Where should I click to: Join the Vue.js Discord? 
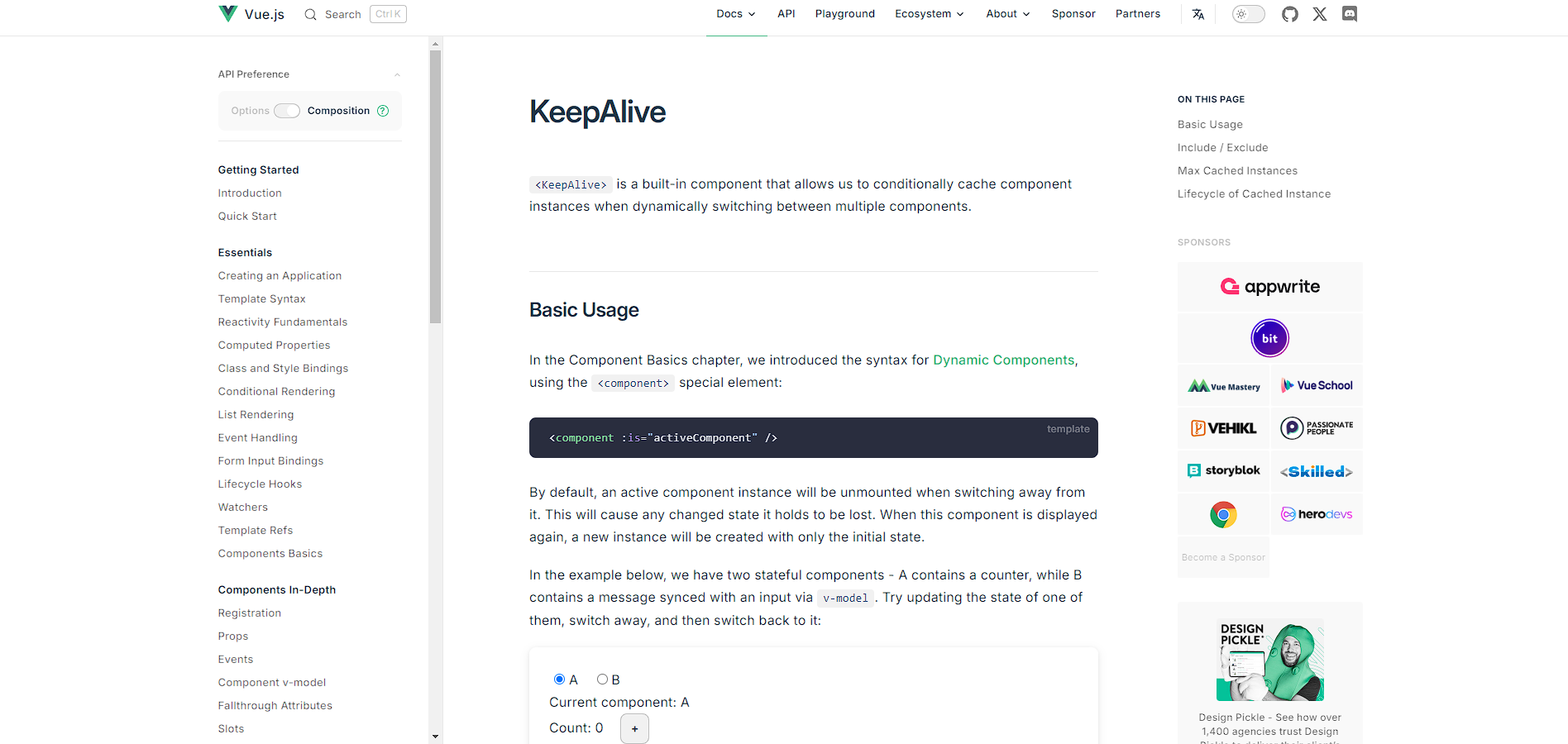click(x=1350, y=14)
